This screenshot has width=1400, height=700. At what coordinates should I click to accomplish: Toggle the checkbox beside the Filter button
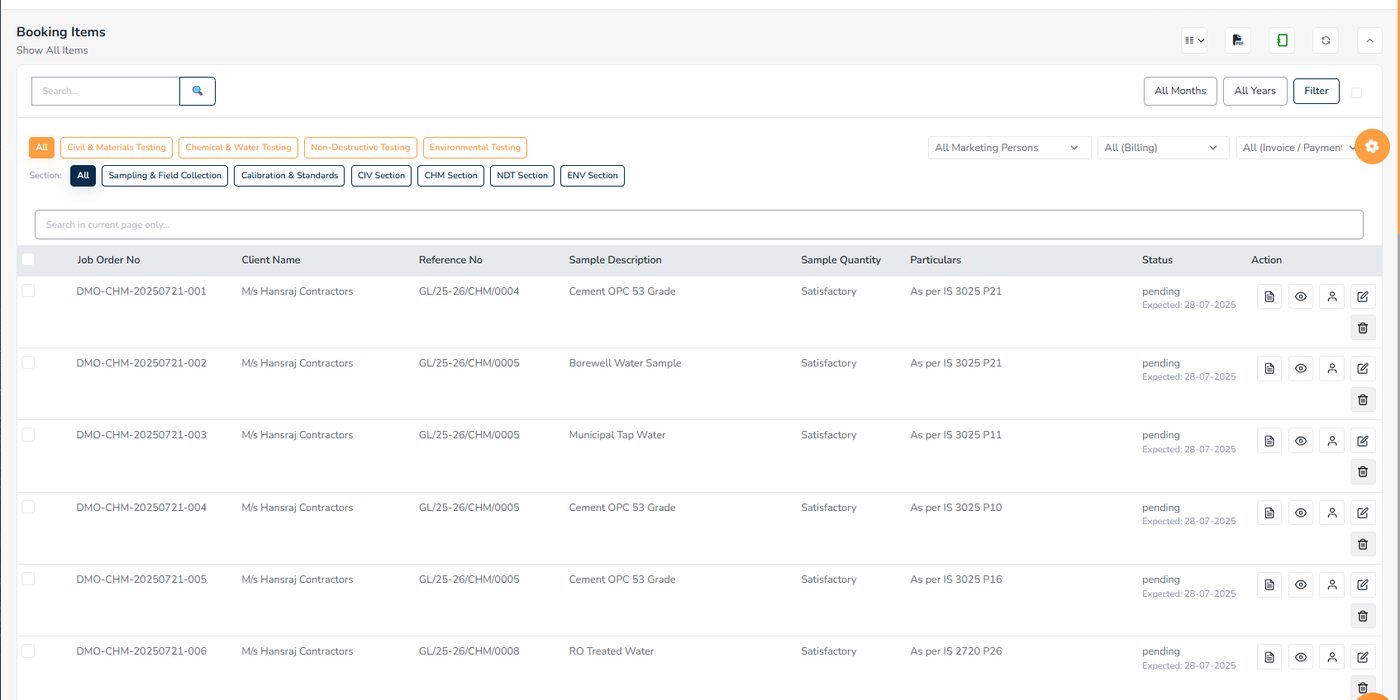coord(1356,92)
